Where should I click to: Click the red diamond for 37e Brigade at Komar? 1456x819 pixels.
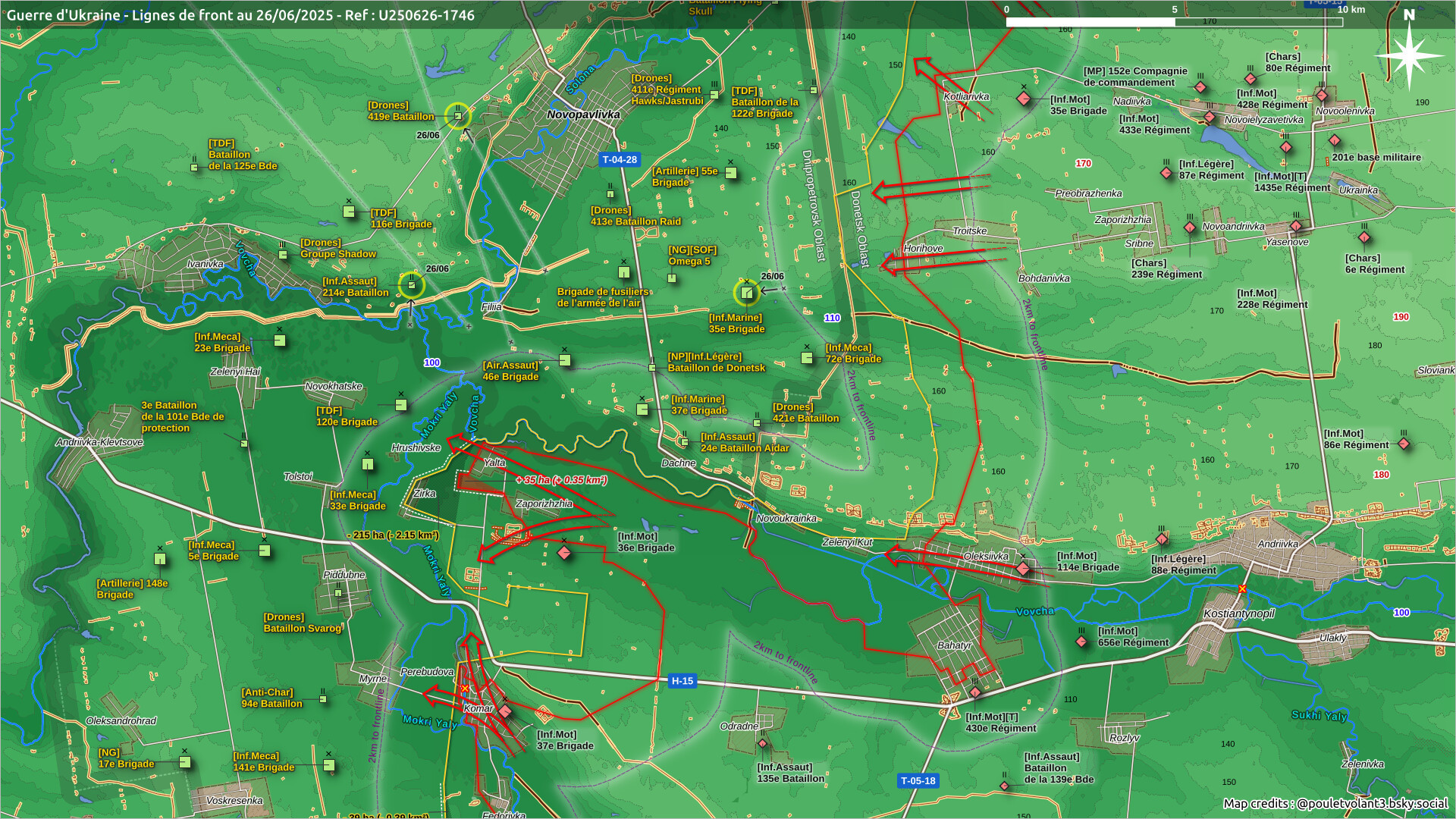point(505,711)
